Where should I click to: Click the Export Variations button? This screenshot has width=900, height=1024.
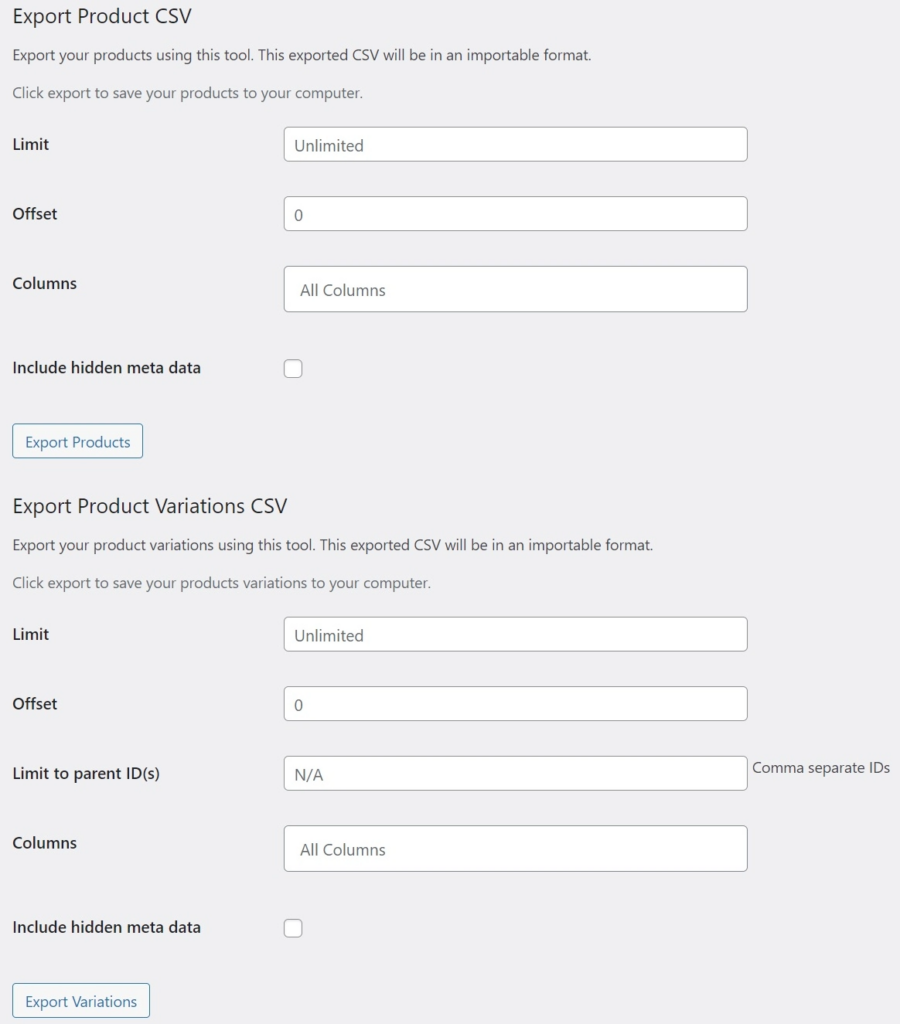pos(81,1001)
